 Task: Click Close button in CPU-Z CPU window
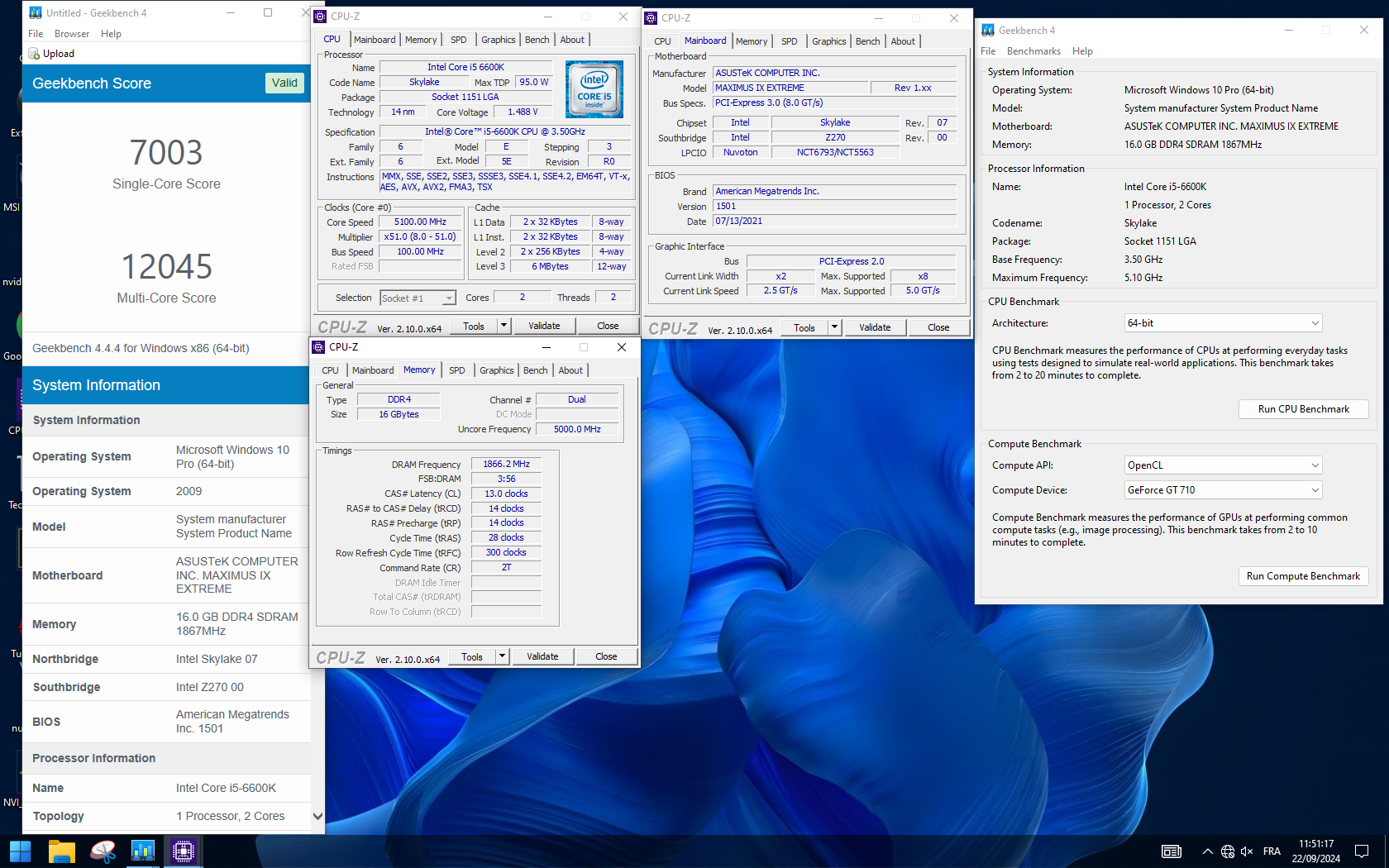click(608, 326)
